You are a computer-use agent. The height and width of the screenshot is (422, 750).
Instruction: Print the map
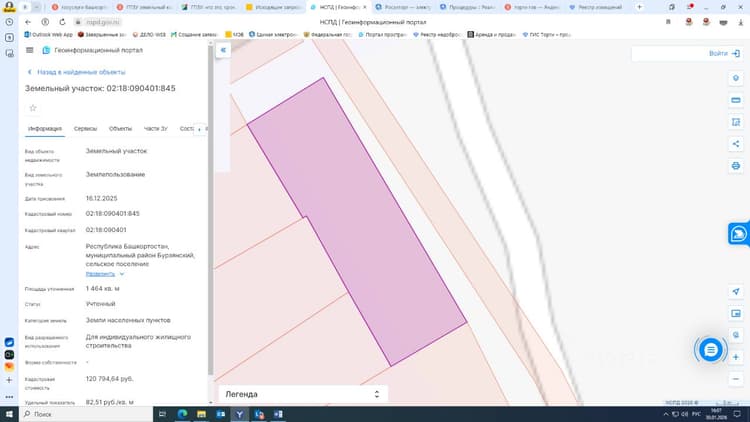pyautogui.click(x=736, y=166)
